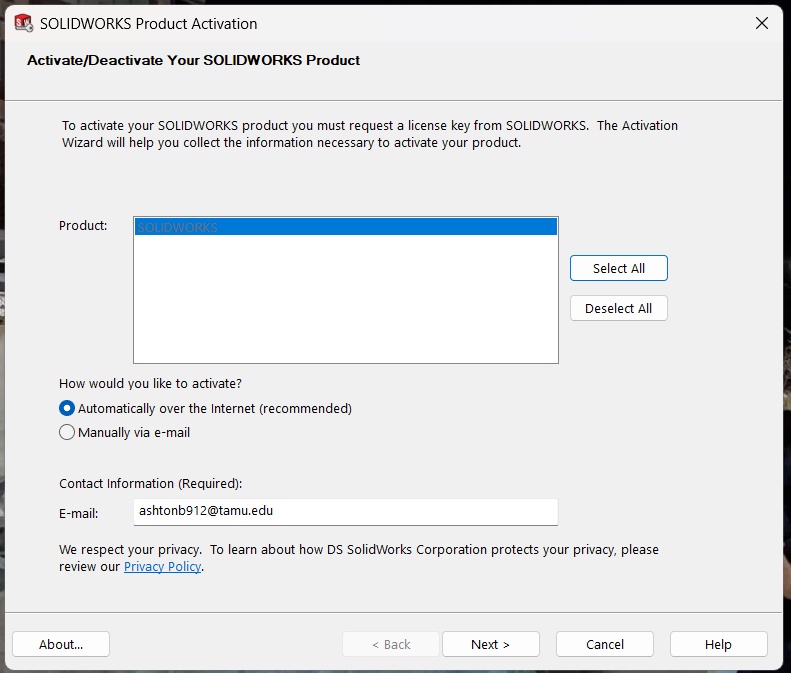791x673 pixels.
Task: Focus the E-mail address input field
Action: (x=345, y=511)
